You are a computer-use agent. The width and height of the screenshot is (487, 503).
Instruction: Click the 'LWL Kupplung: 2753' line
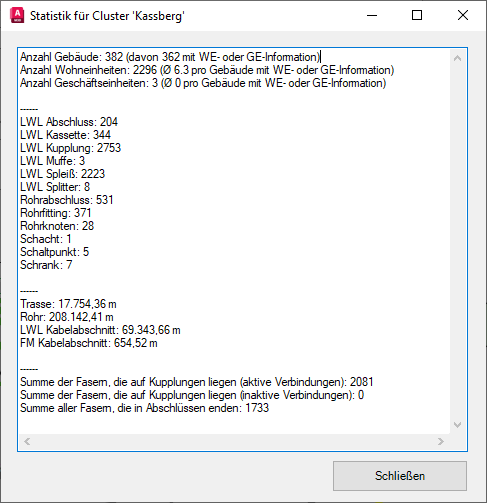pos(70,148)
